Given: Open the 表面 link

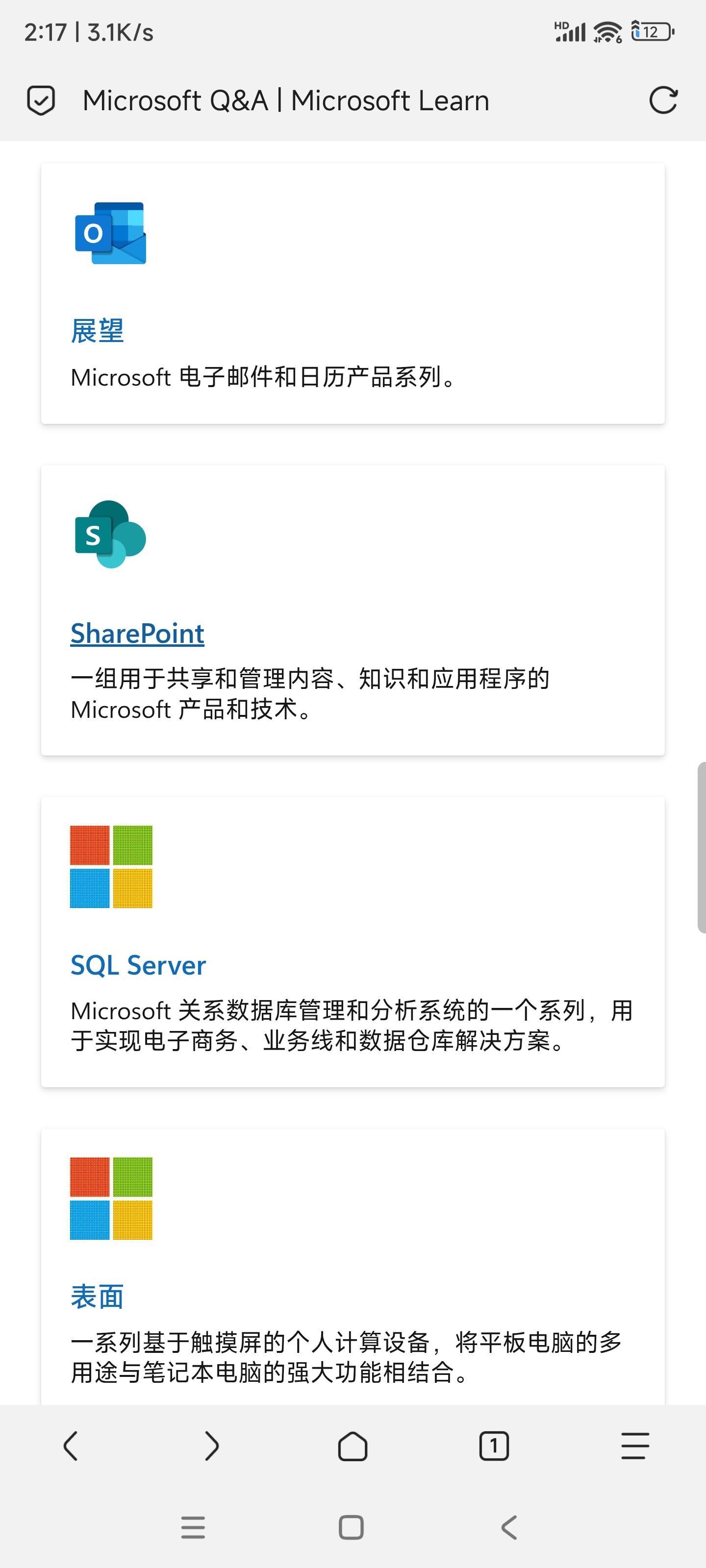Looking at the screenshot, I should pyautogui.click(x=98, y=1297).
